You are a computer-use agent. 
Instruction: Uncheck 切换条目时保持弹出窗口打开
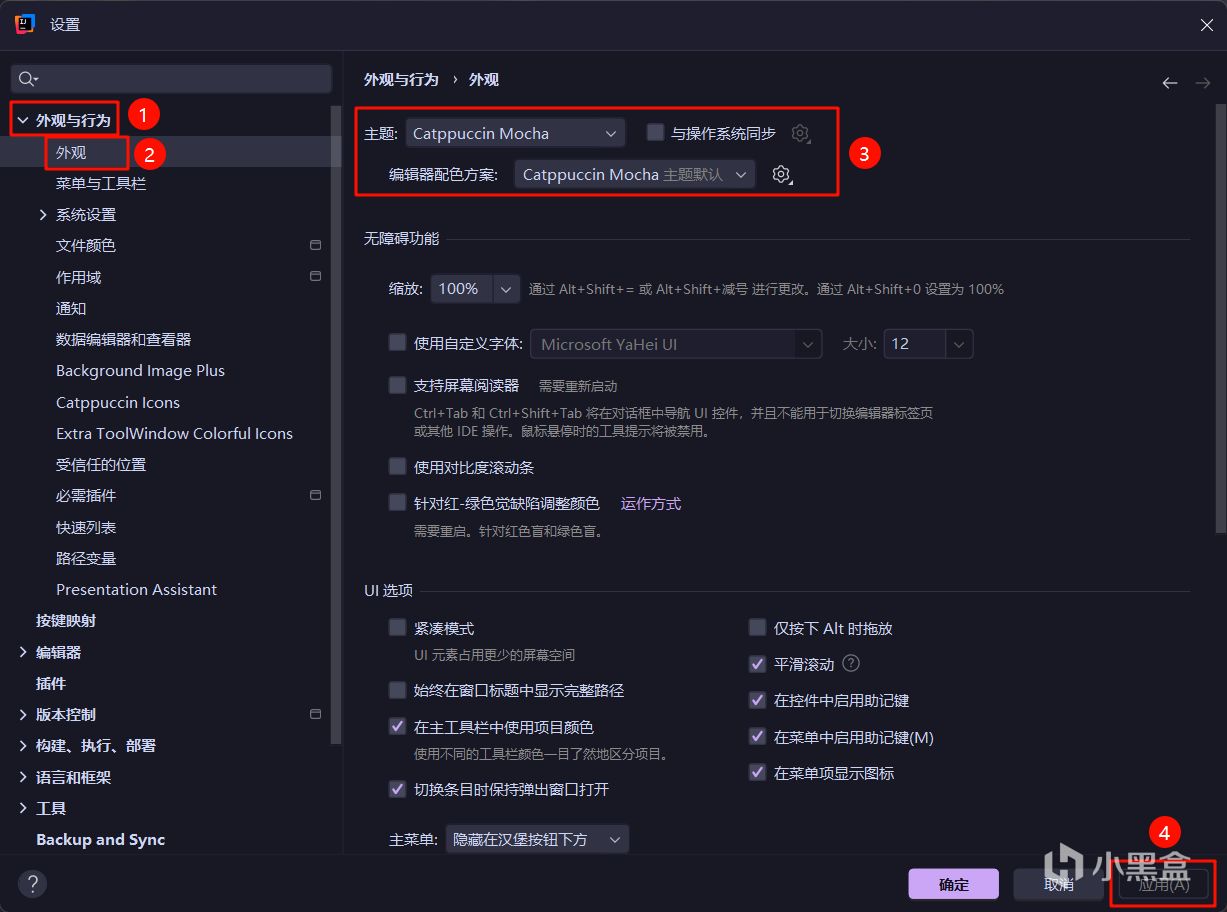[x=397, y=789]
